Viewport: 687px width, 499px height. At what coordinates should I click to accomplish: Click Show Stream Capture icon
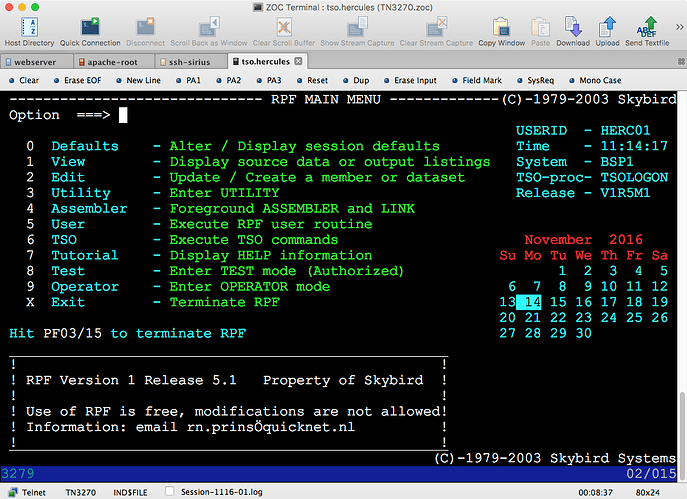357,27
